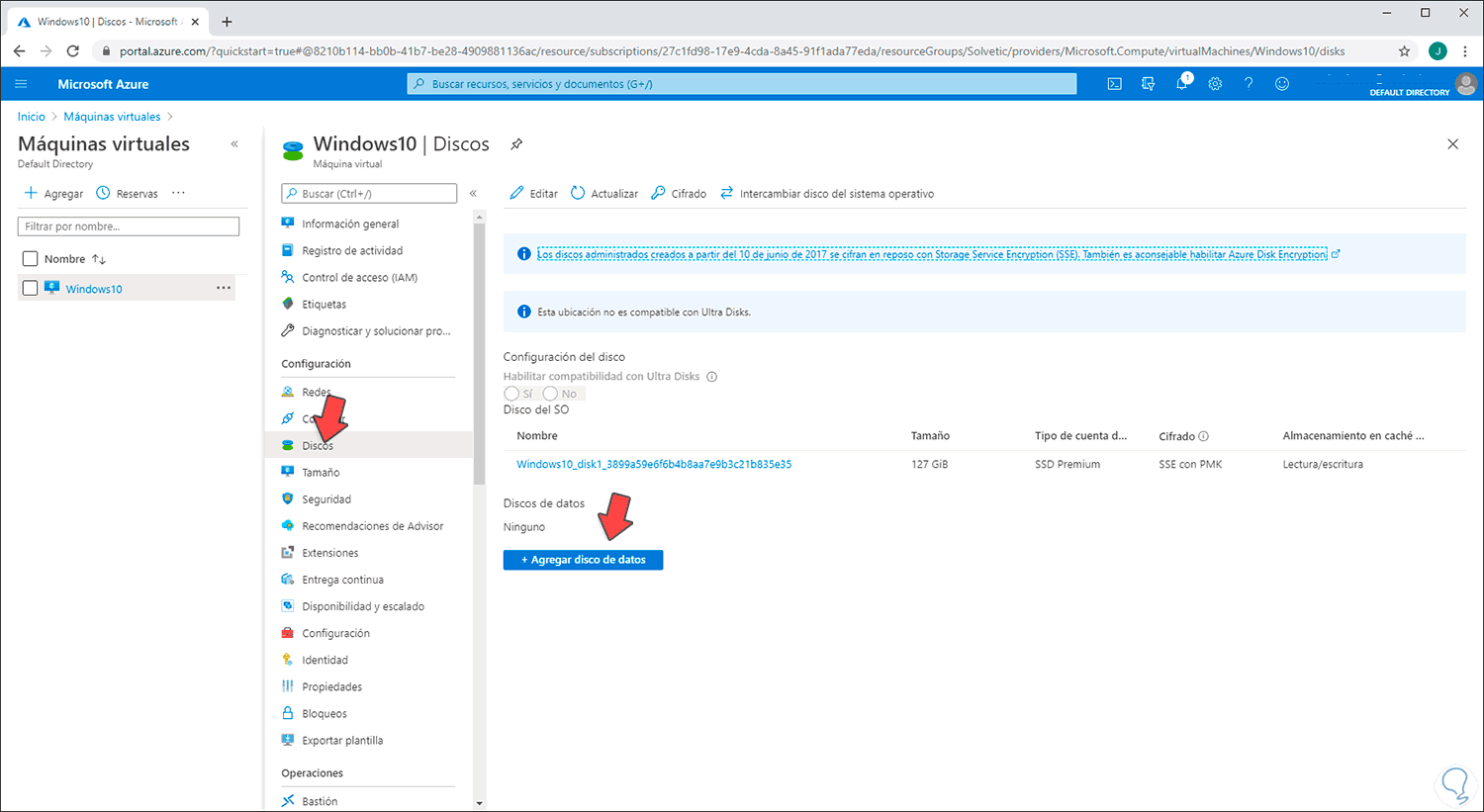Select the Sí radio for Ultra Disks
The width and height of the screenshot is (1484, 812).
pyautogui.click(x=511, y=394)
